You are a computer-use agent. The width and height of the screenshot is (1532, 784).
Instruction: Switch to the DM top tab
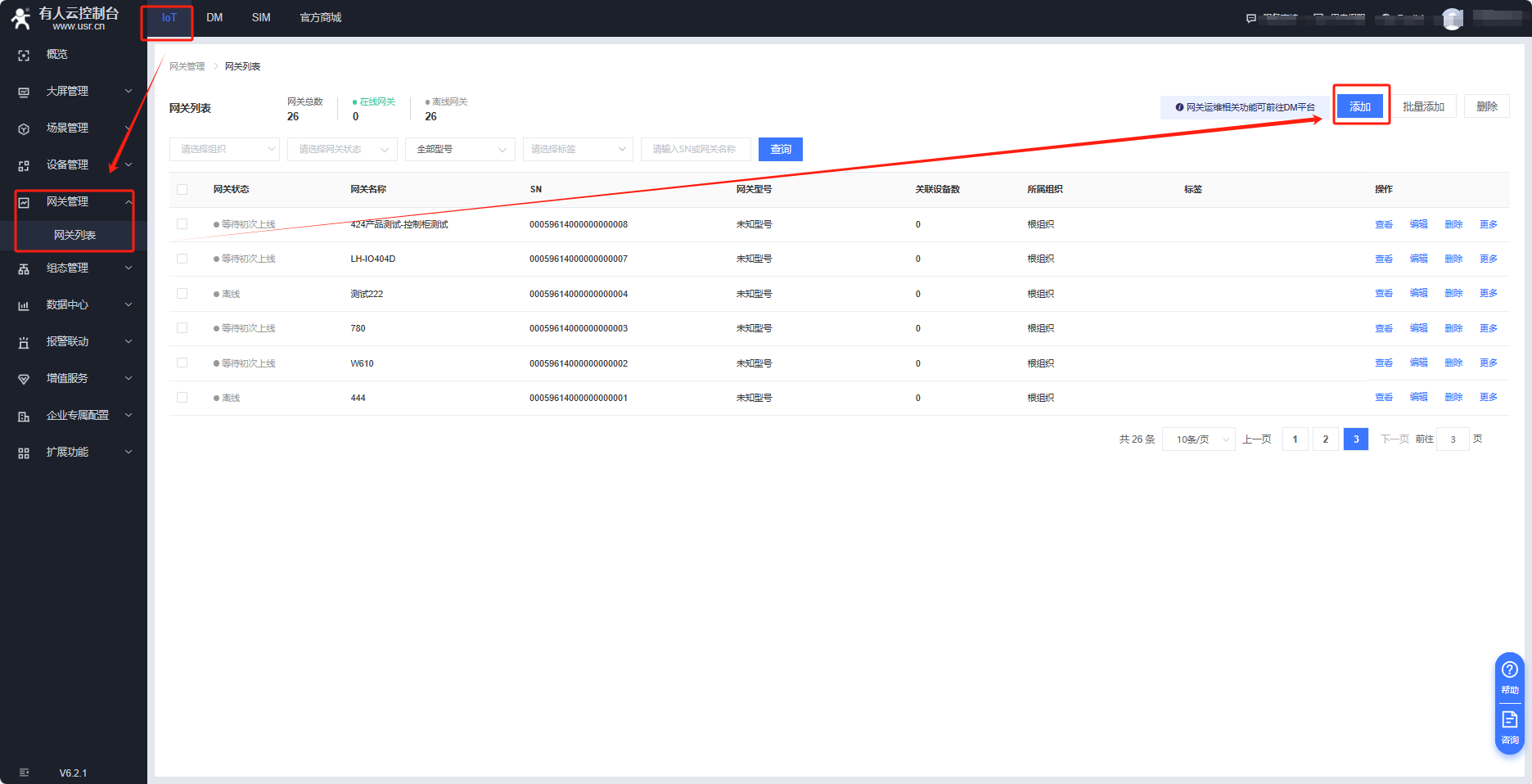coord(214,18)
